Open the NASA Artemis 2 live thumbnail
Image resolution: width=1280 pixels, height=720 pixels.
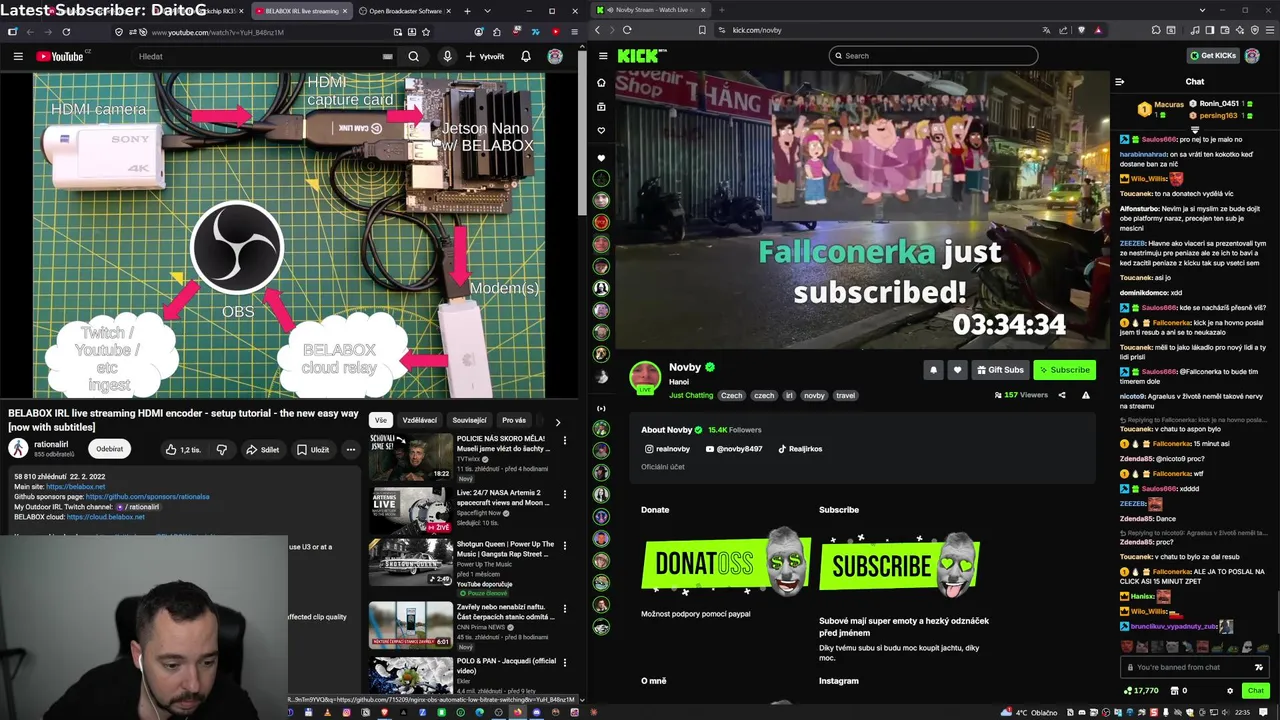411,511
